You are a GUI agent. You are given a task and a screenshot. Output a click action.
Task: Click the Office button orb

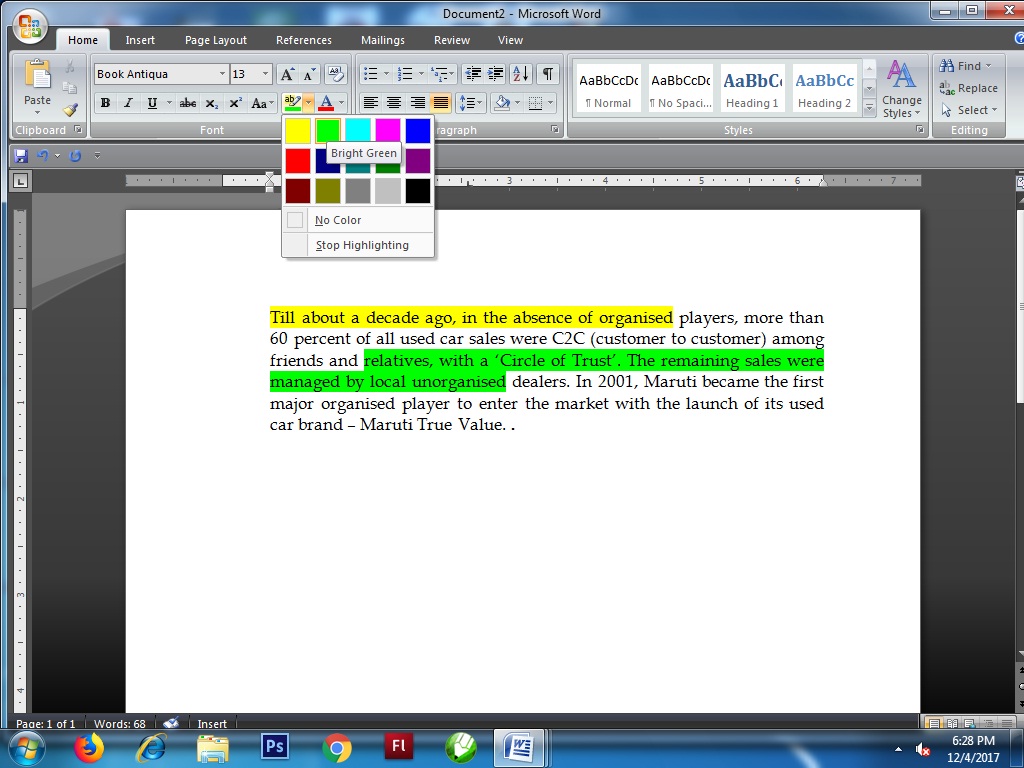click(29, 27)
